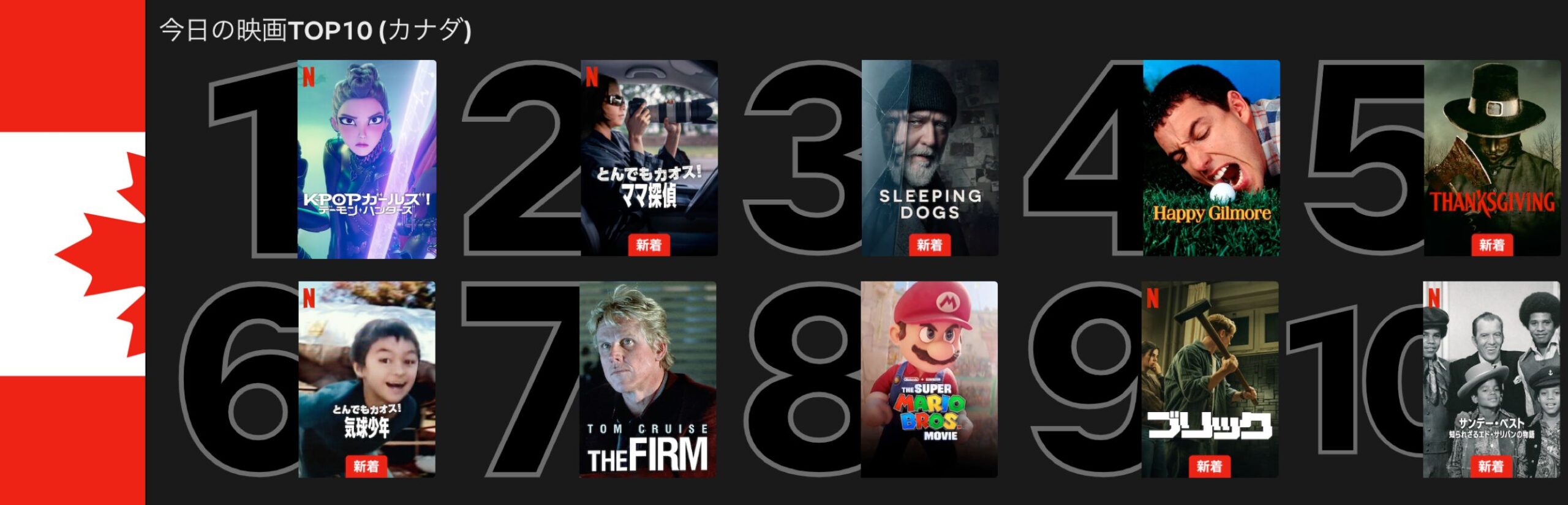Click the Netflix N logo on 気球少年

pos(309,298)
